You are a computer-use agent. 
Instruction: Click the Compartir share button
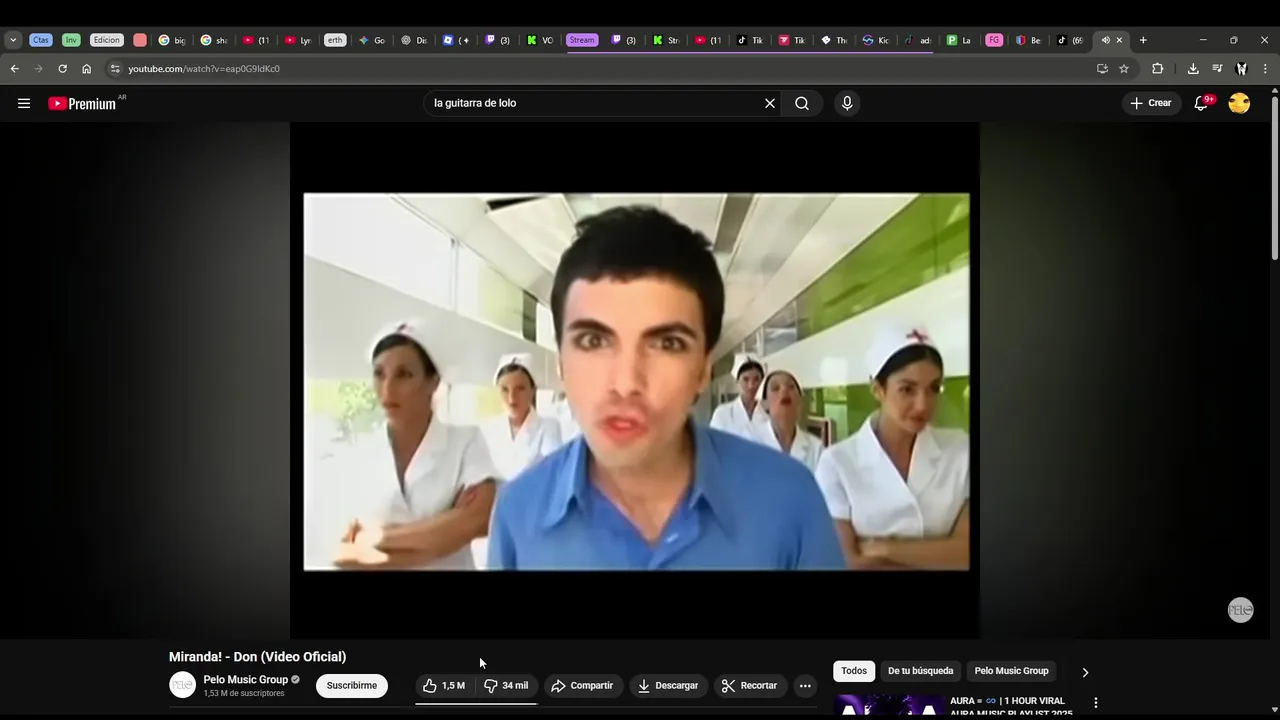tap(582, 685)
